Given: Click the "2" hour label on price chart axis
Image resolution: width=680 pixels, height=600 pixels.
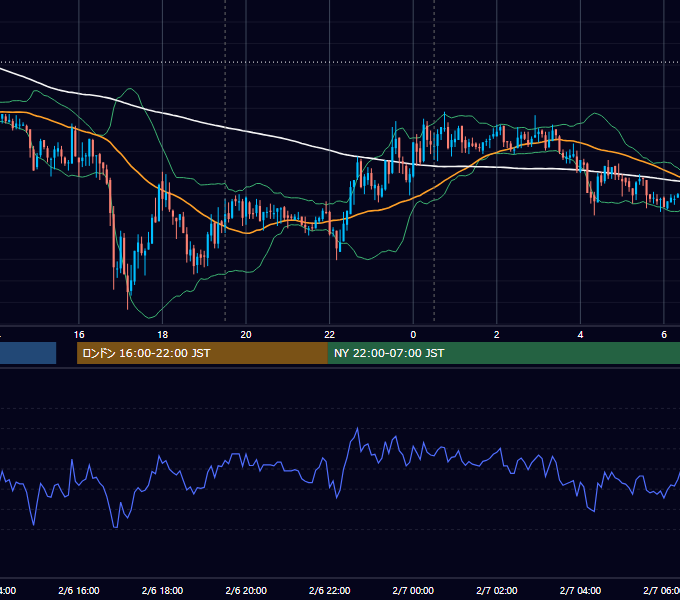Looking at the screenshot, I should point(497,335).
